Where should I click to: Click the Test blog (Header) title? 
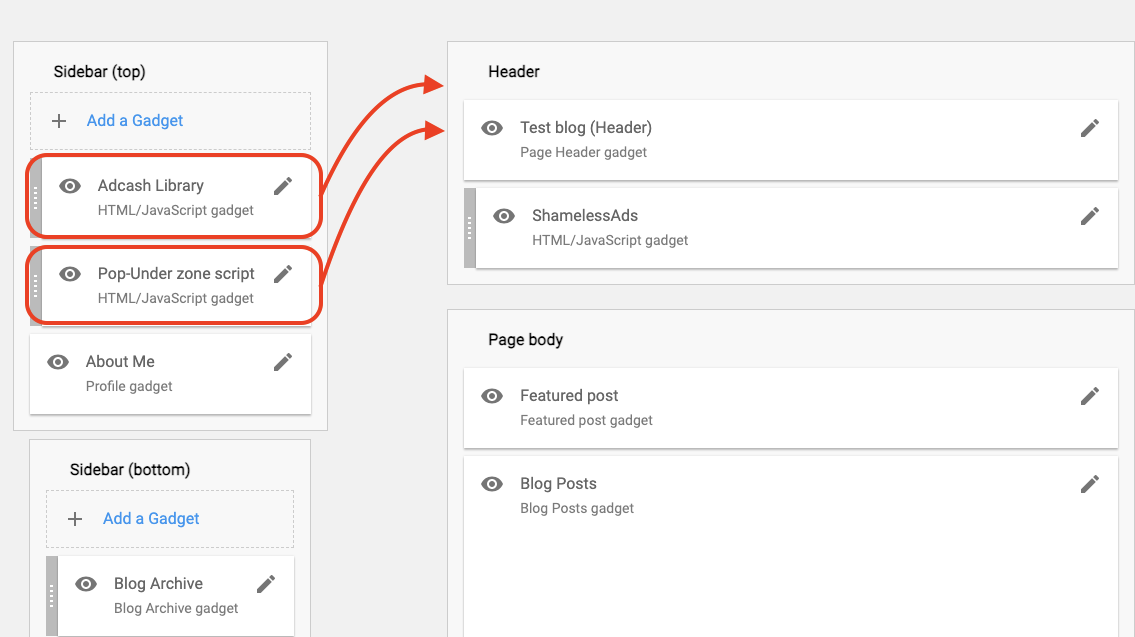click(x=586, y=127)
